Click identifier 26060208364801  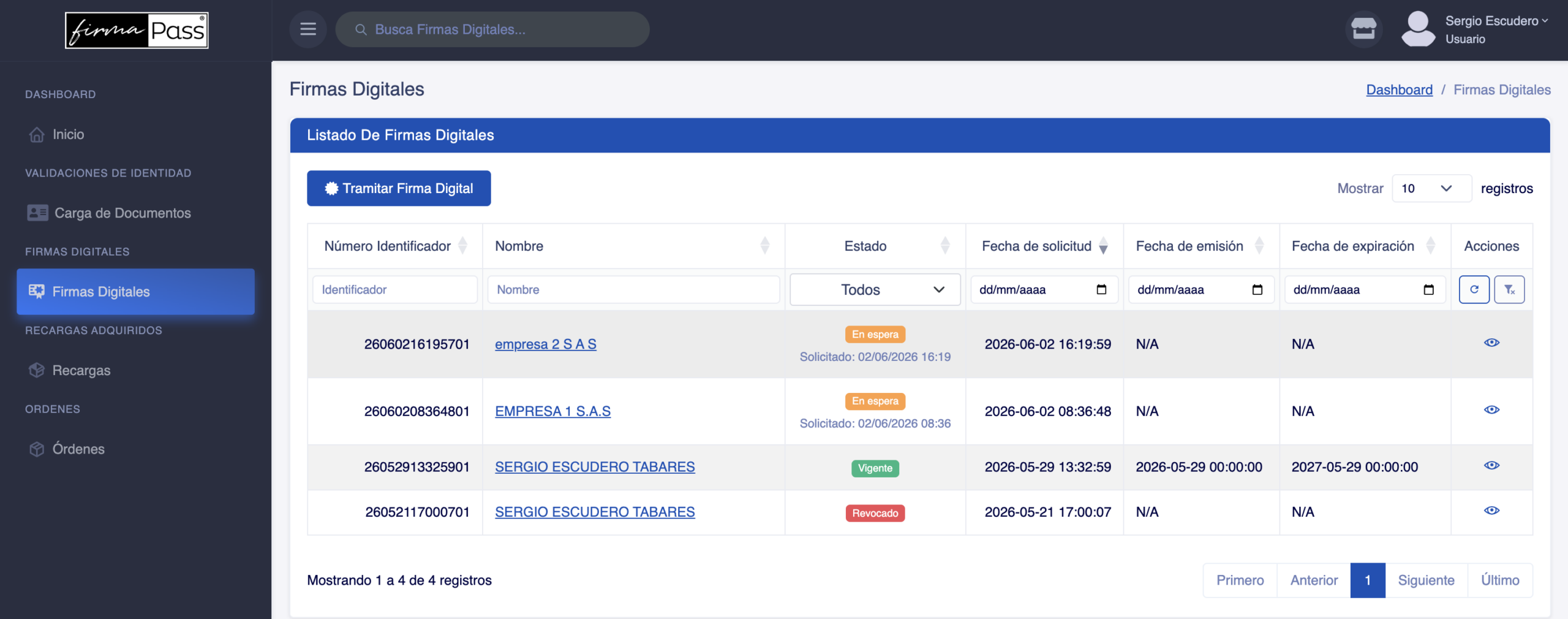coord(417,411)
